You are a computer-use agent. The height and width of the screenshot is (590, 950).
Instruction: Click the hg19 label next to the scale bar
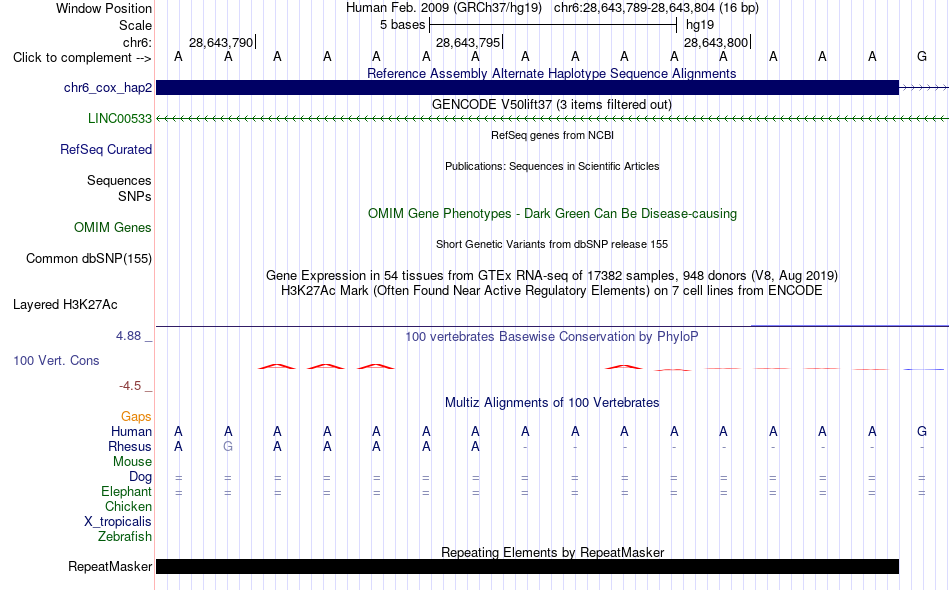point(700,25)
